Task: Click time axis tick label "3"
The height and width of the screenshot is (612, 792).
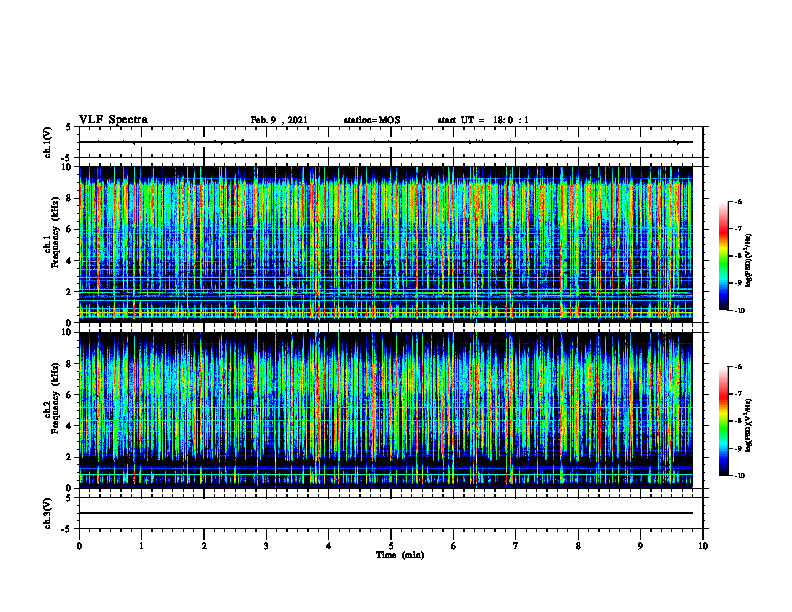Action: pos(266,546)
